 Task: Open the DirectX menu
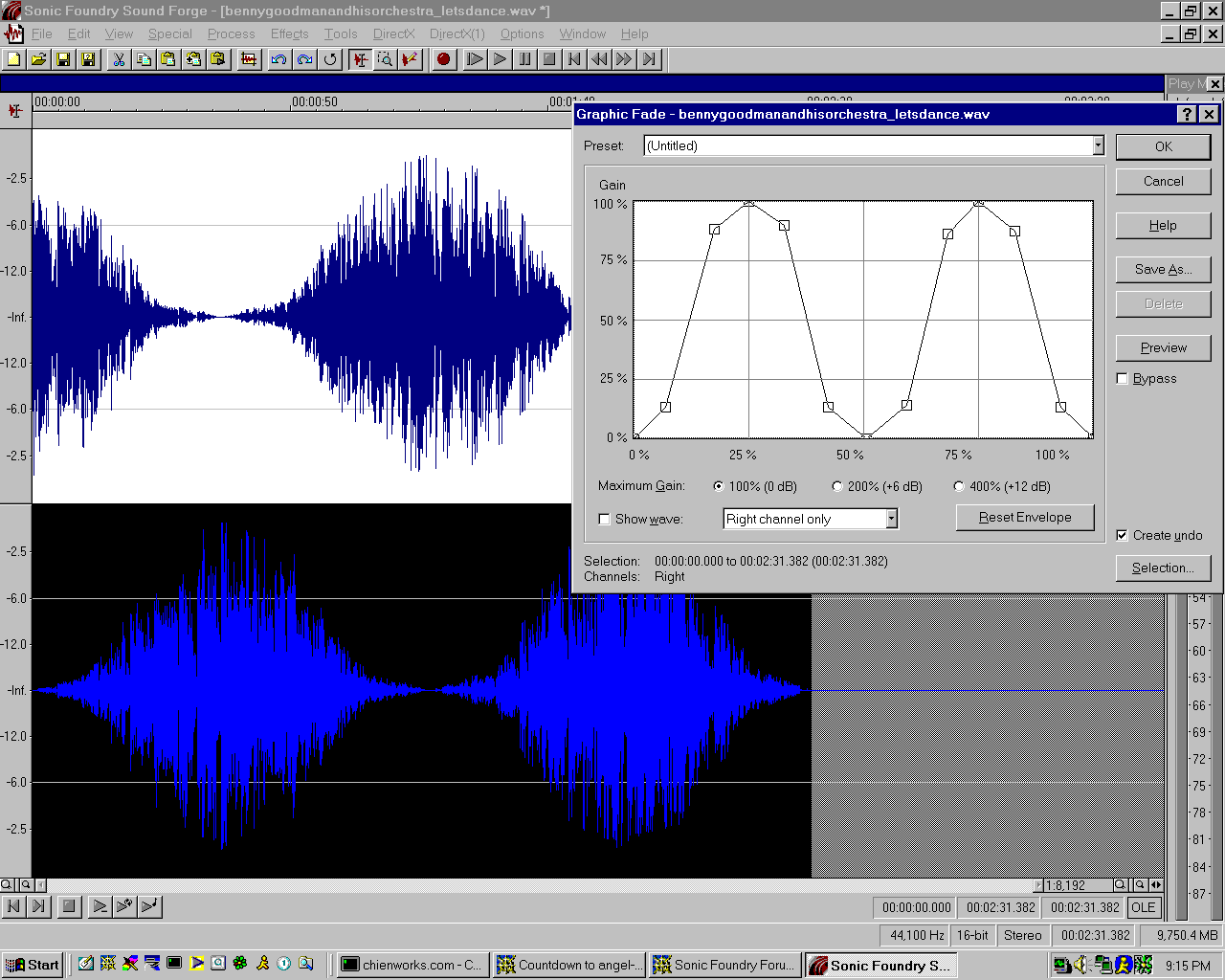(x=394, y=33)
